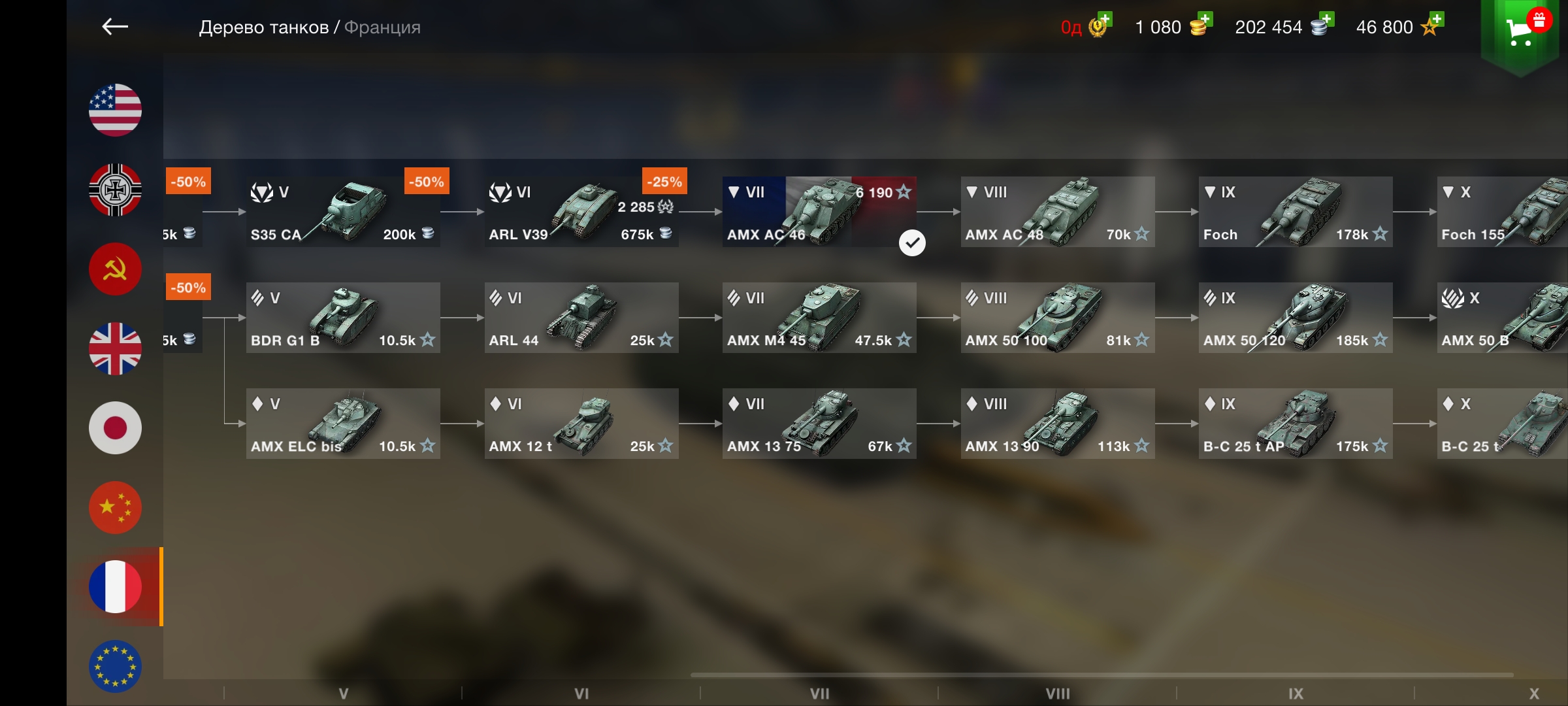Click the Дерево танков breadcrumb

pyautogui.click(x=264, y=27)
